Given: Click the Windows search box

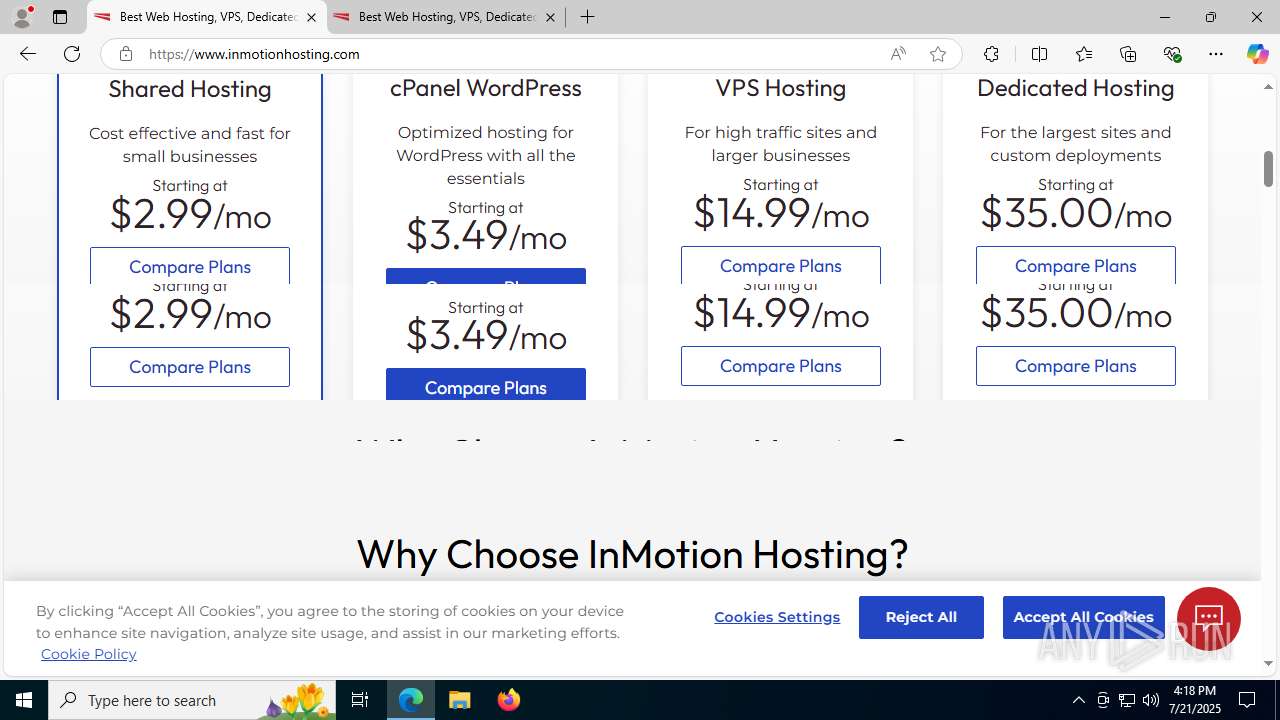Looking at the screenshot, I should pyautogui.click(x=192, y=700).
